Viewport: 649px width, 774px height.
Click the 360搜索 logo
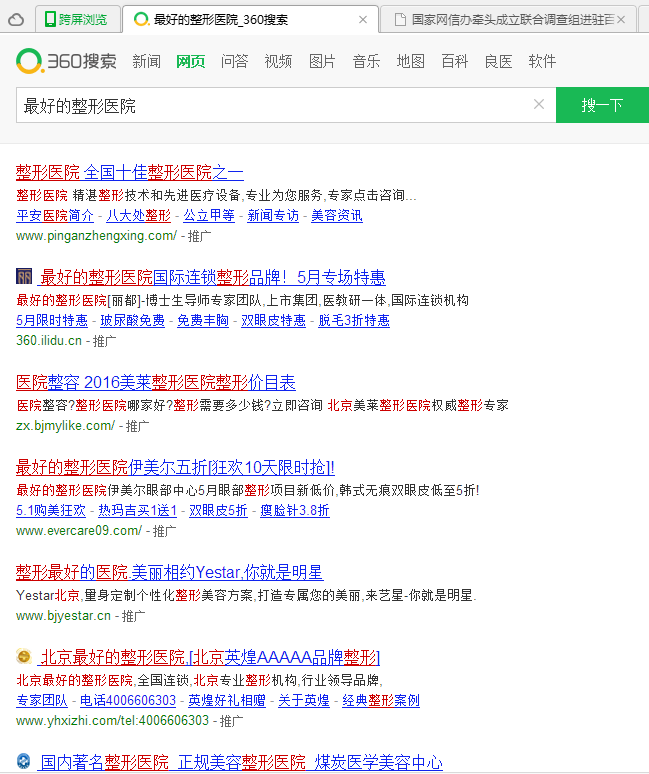click(x=67, y=61)
